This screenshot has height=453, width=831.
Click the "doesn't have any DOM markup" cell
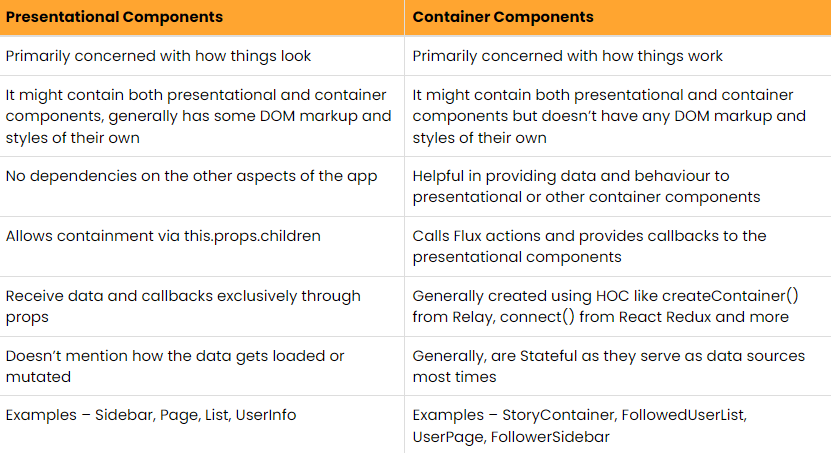pos(609,116)
